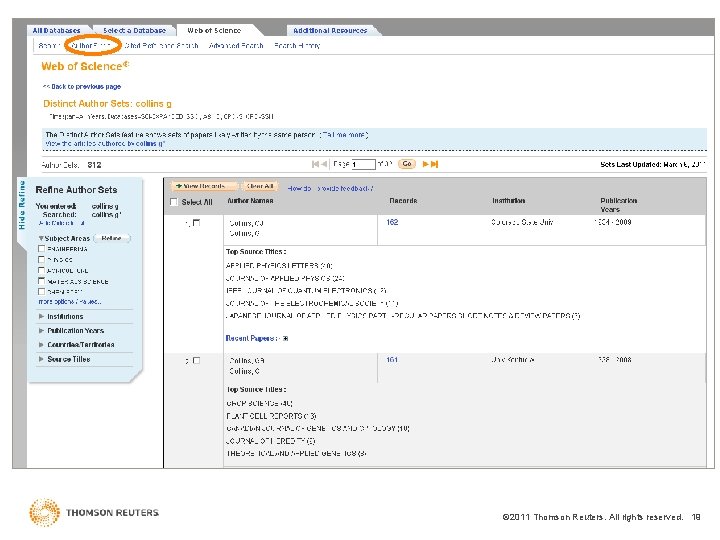Go to the first results page icon
Viewport: 720px width, 540px height.
pos(315,164)
